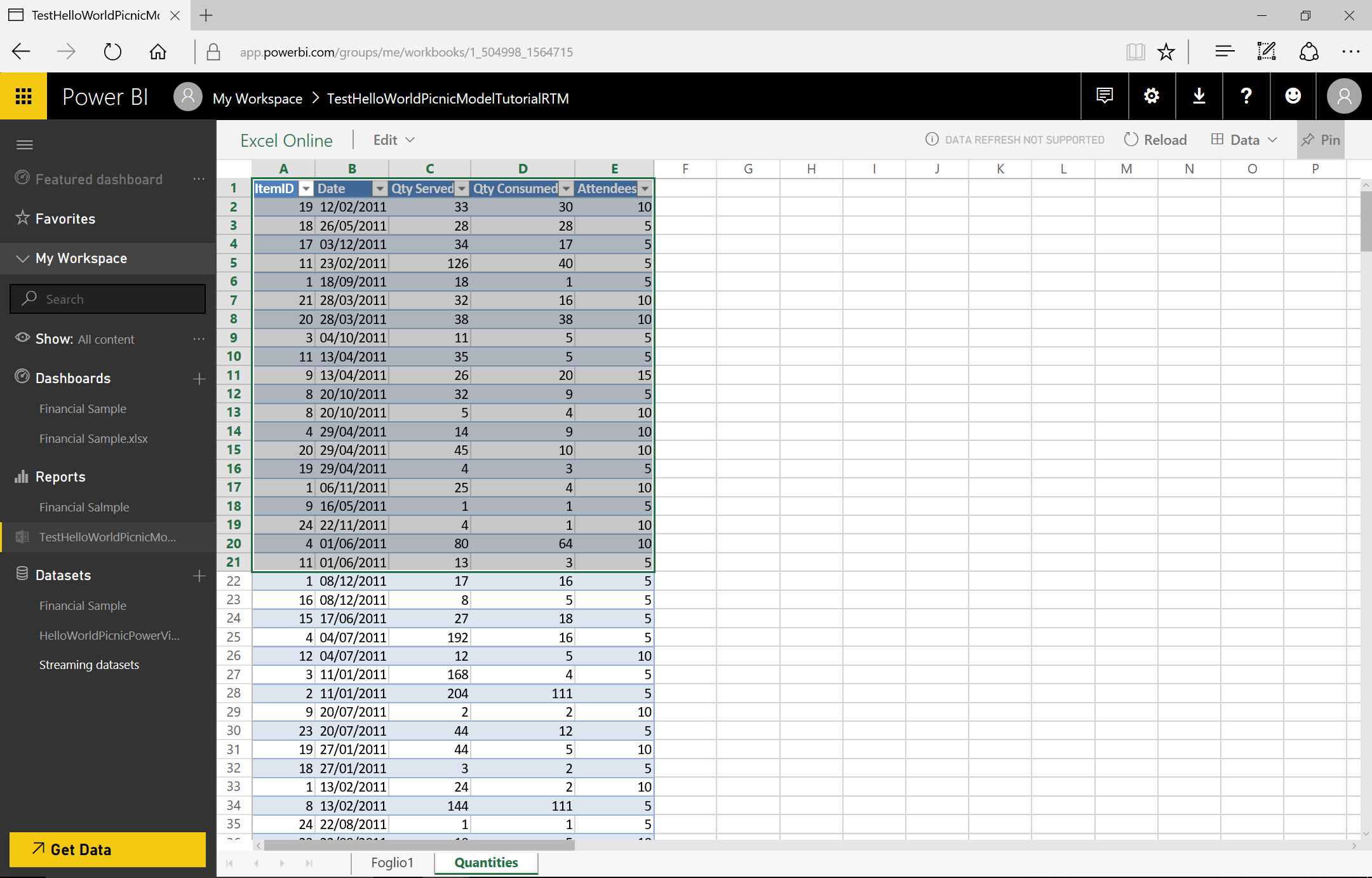Viewport: 1372px width, 878px height.
Task: Add a new dataset with the plus icon
Action: [199, 575]
